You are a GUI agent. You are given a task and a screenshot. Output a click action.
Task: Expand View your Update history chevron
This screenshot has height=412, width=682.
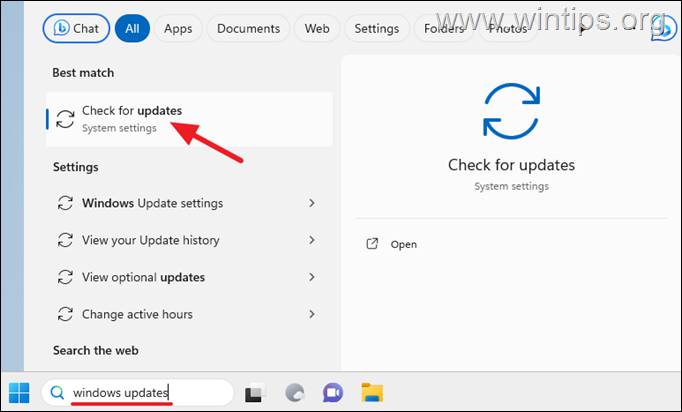[312, 240]
